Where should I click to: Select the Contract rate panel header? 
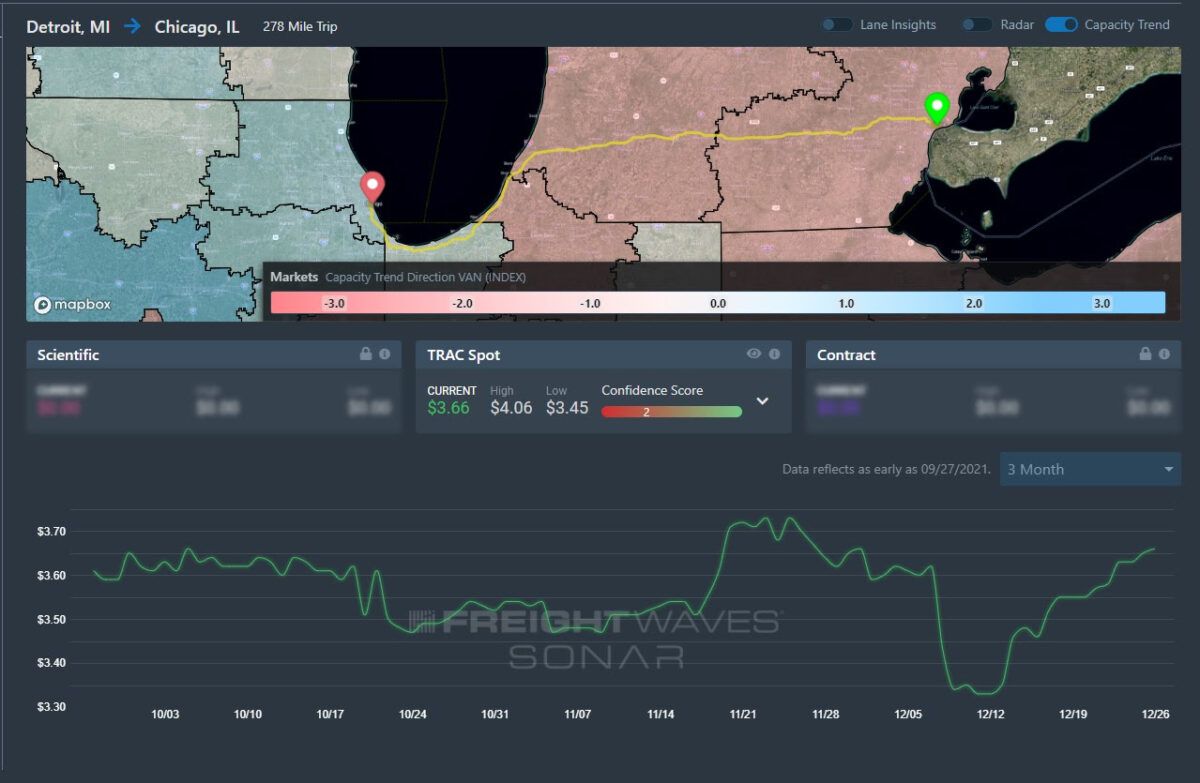[x=846, y=355]
